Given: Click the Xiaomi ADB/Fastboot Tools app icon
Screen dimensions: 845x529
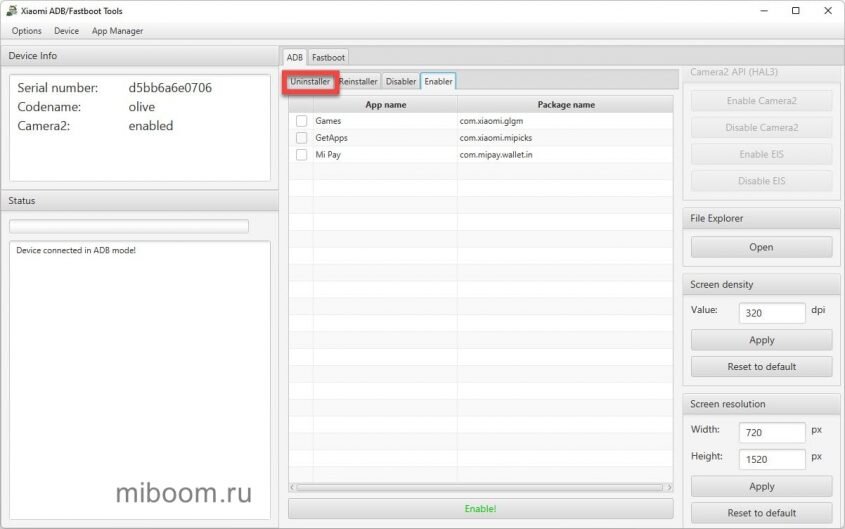Looking at the screenshot, I should (11, 11).
